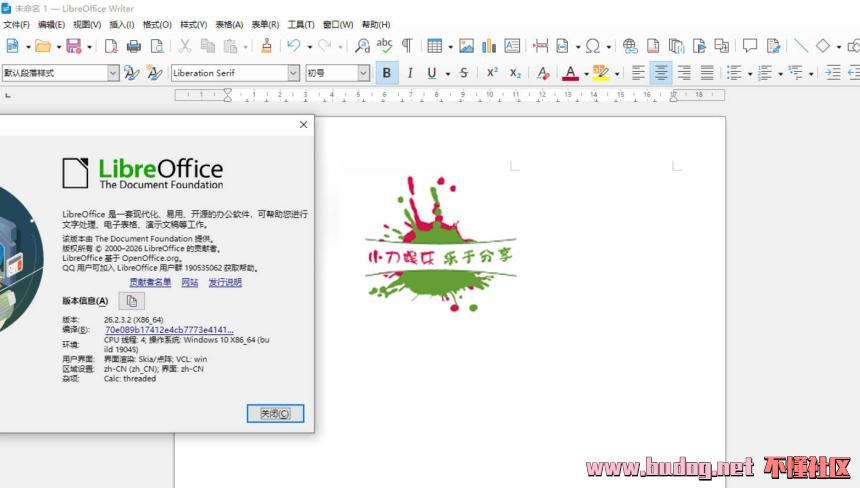The image size is (860, 488).
Task: Toggle Underline formatting button
Action: (x=432, y=73)
